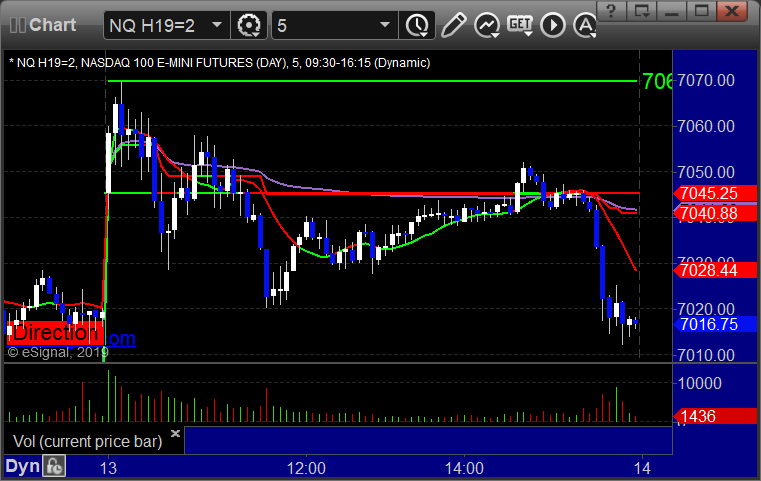This screenshot has height=481, width=761.
Task: Click the © eSignal, 2019 copyright text
Action: pyautogui.click(x=58, y=352)
